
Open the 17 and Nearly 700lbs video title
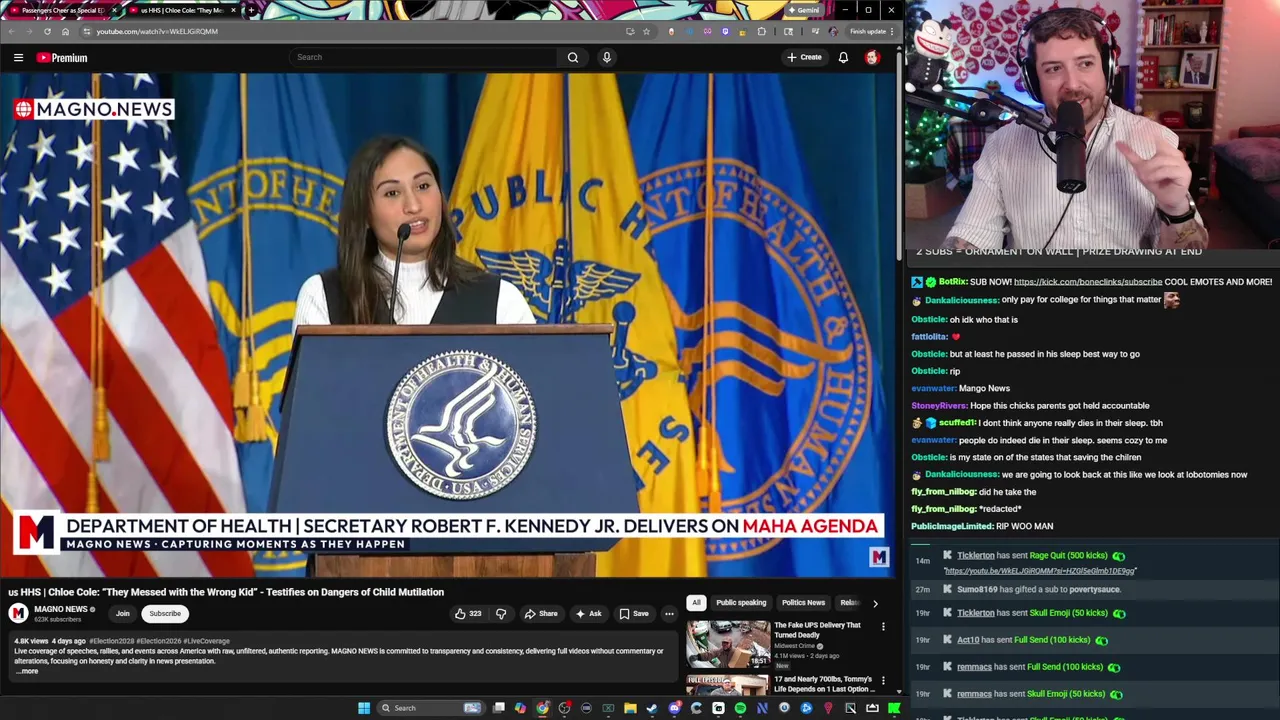point(824,684)
